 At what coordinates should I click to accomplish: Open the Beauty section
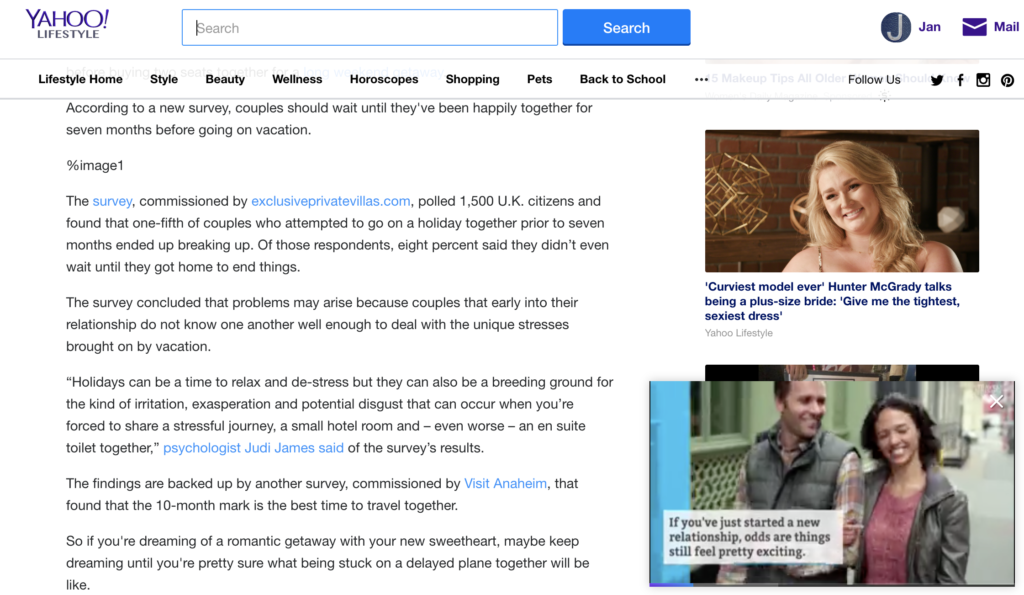pyautogui.click(x=225, y=79)
